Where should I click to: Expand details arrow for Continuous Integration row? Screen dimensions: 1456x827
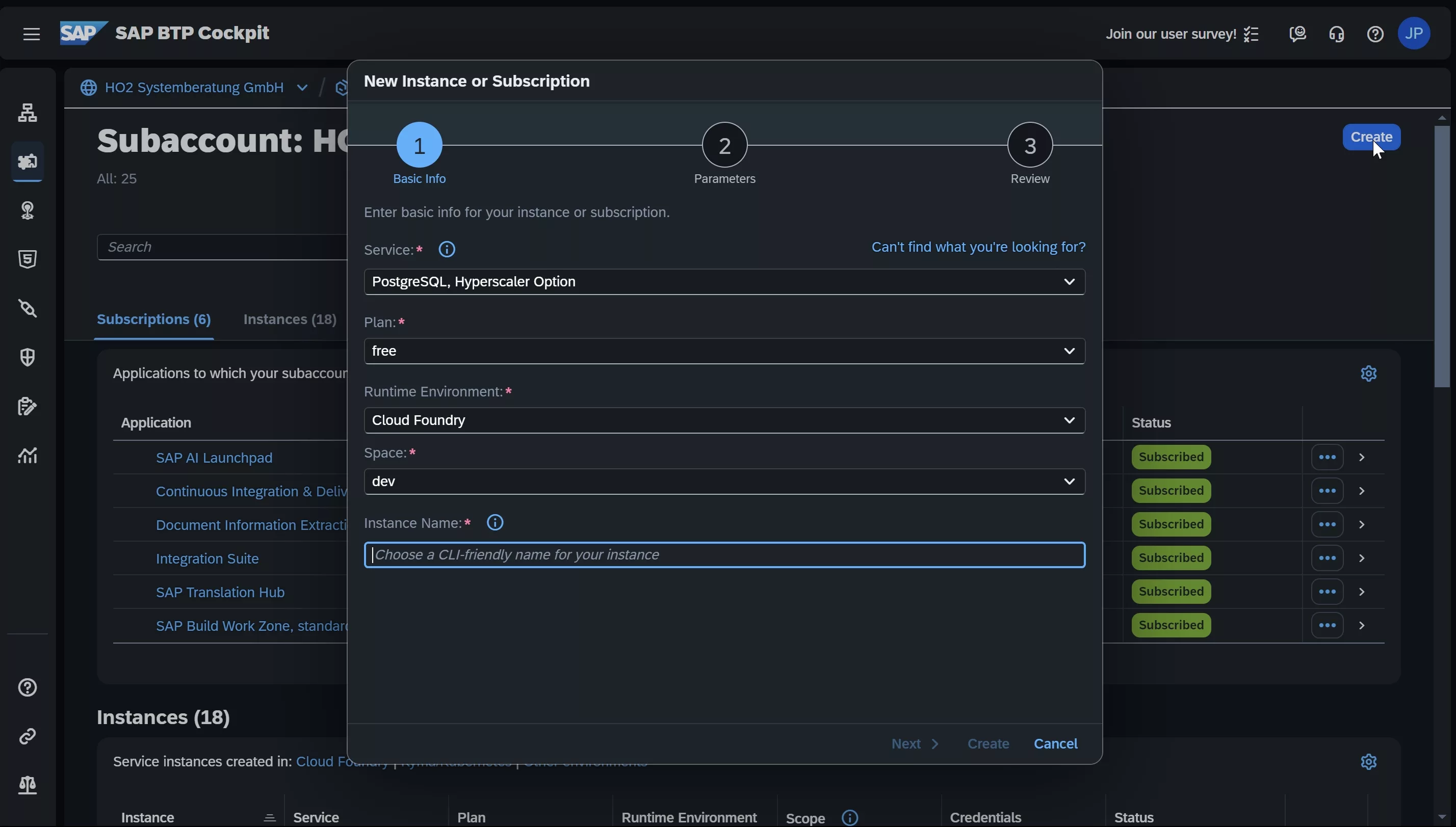coord(1362,491)
